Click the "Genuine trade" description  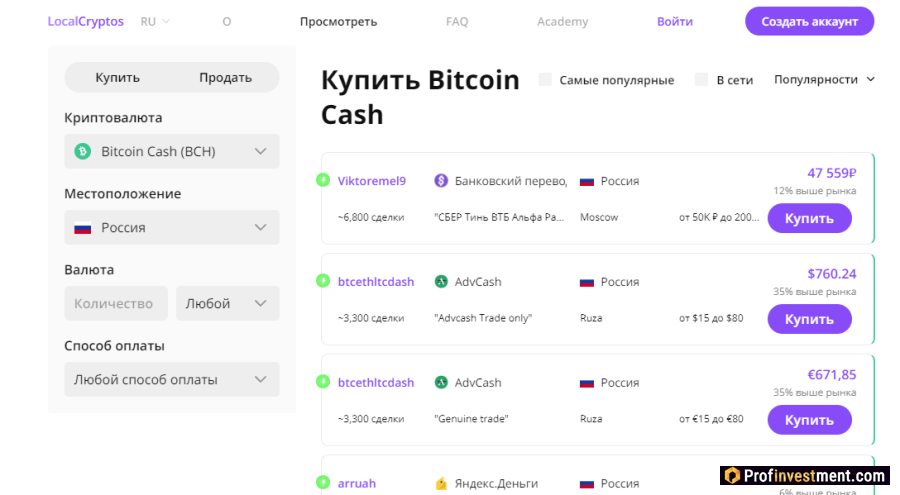pyautogui.click(x=471, y=419)
